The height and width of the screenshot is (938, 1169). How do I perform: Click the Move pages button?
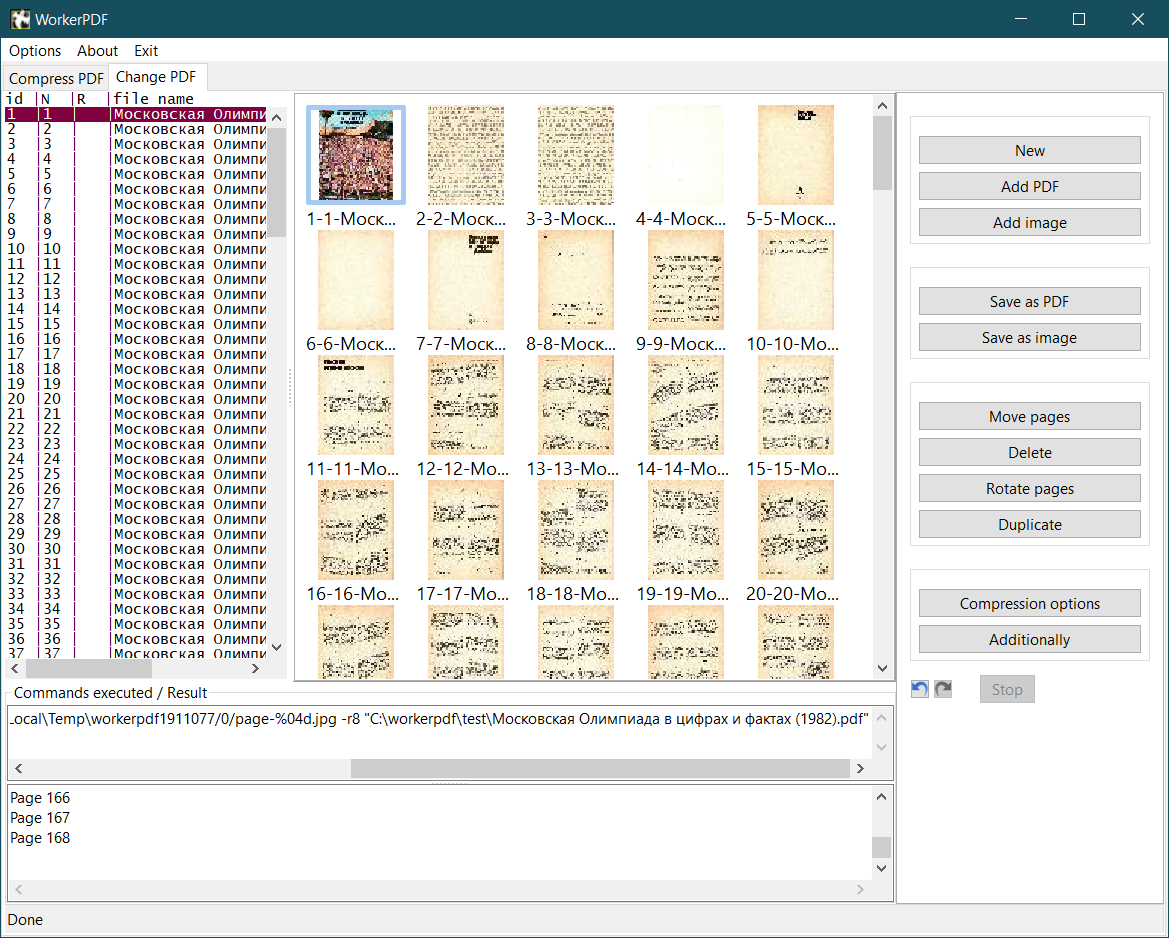[1030, 416]
